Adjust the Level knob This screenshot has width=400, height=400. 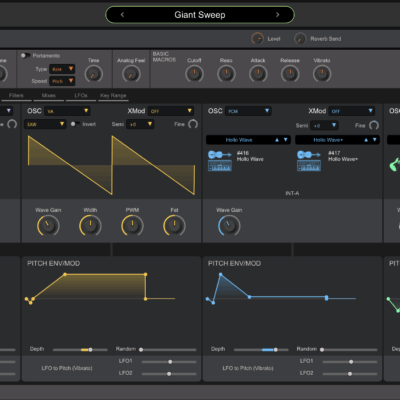click(x=257, y=39)
